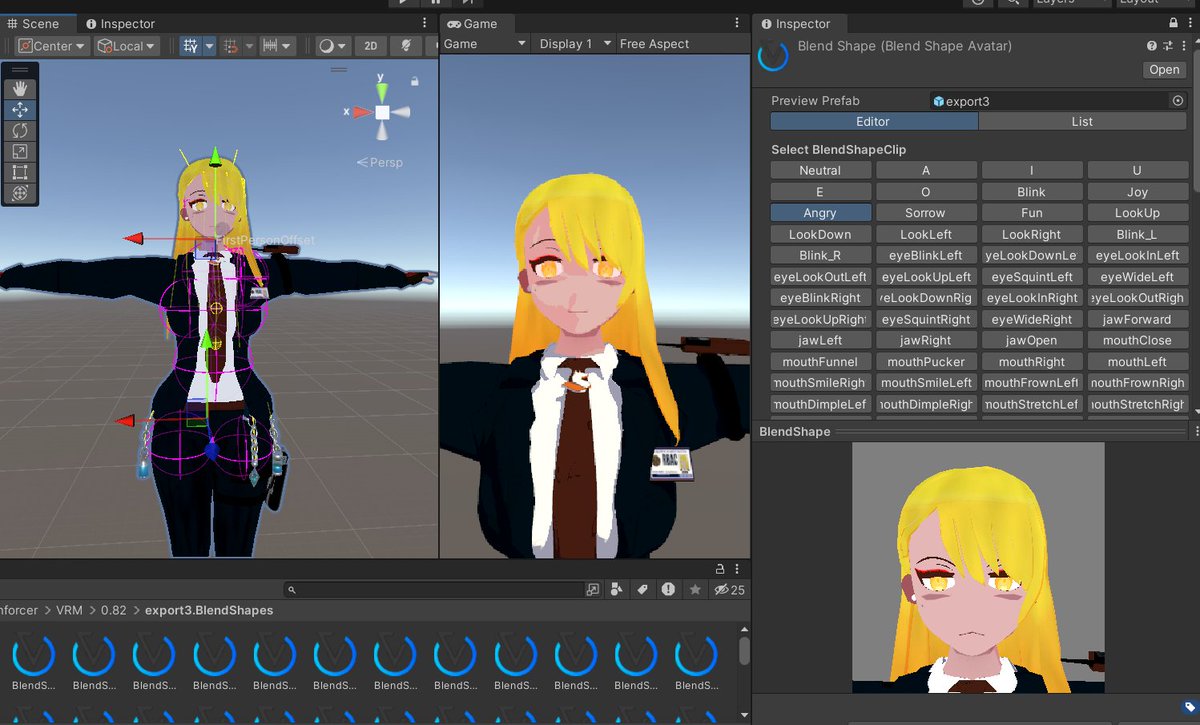Open the Display 1 dropdown
This screenshot has width=1200, height=725.
(575, 44)
